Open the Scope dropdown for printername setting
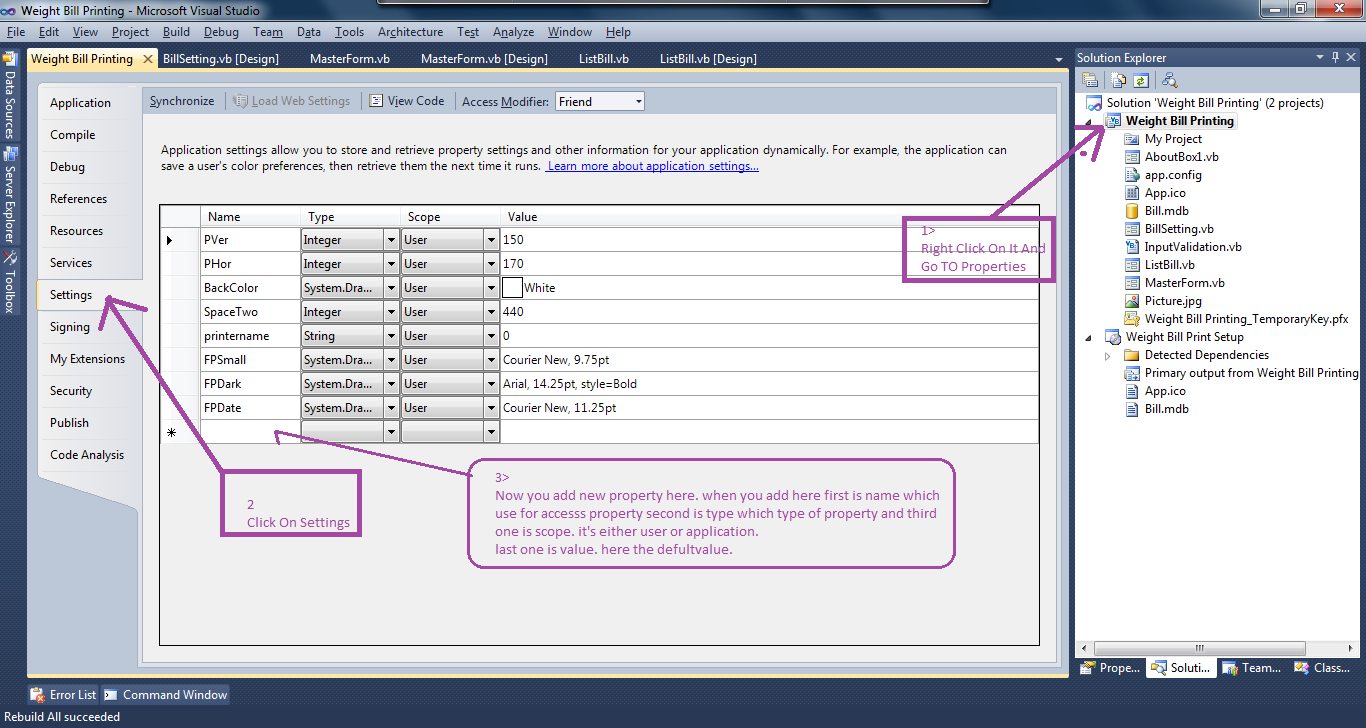The height and width of the screenshot is (728, 1366). click(x=490, y=335)
